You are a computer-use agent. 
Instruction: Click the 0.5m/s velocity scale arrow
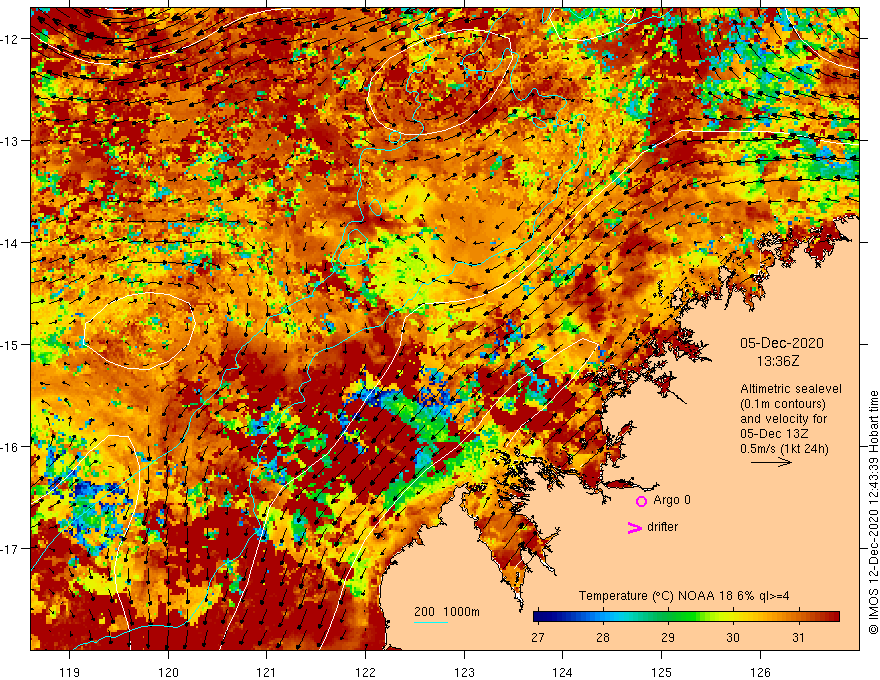[771, 462]
